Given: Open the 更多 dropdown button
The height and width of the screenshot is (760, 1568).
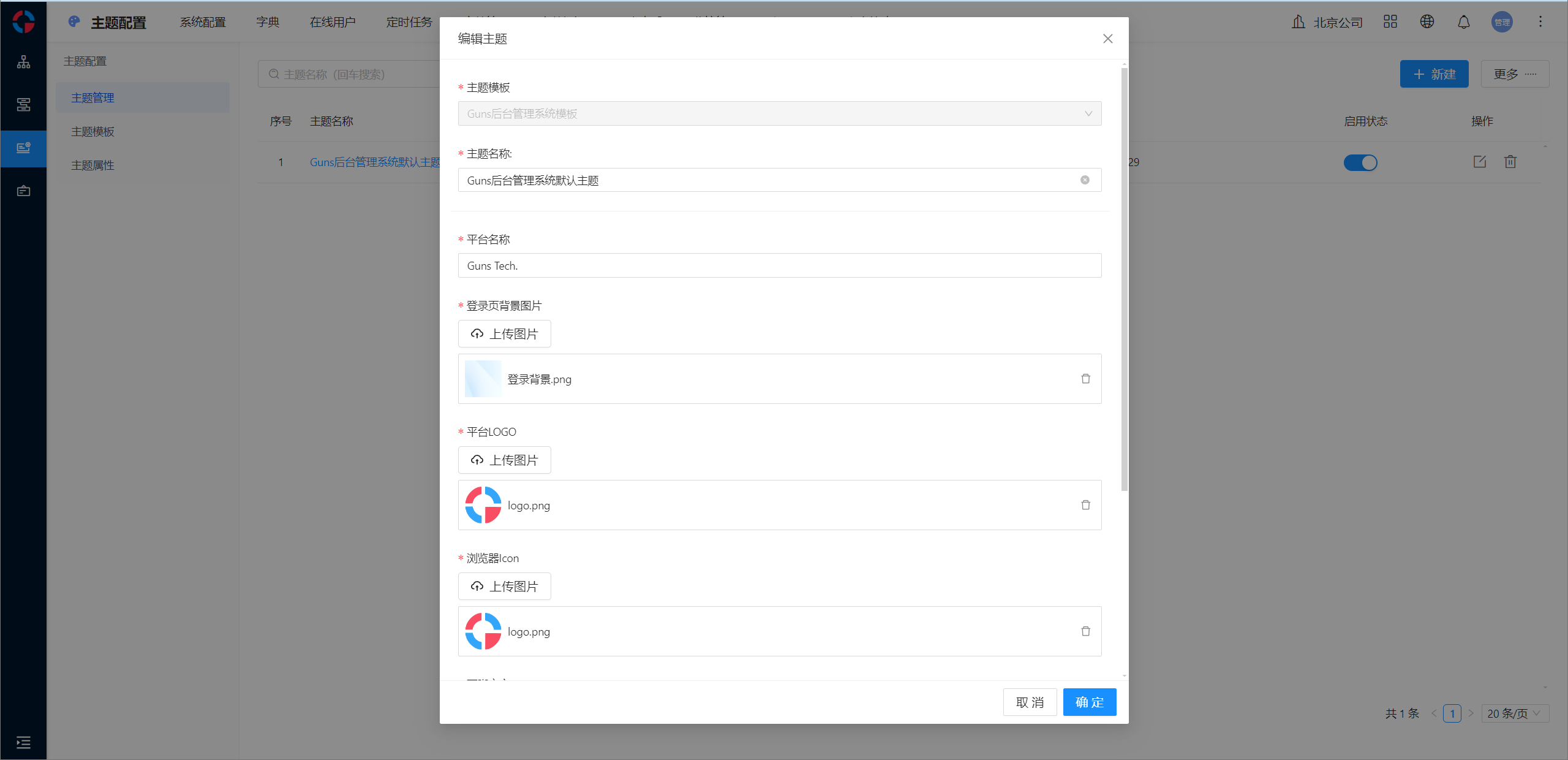Looking at the screenshot, I should click(1514, 74).
